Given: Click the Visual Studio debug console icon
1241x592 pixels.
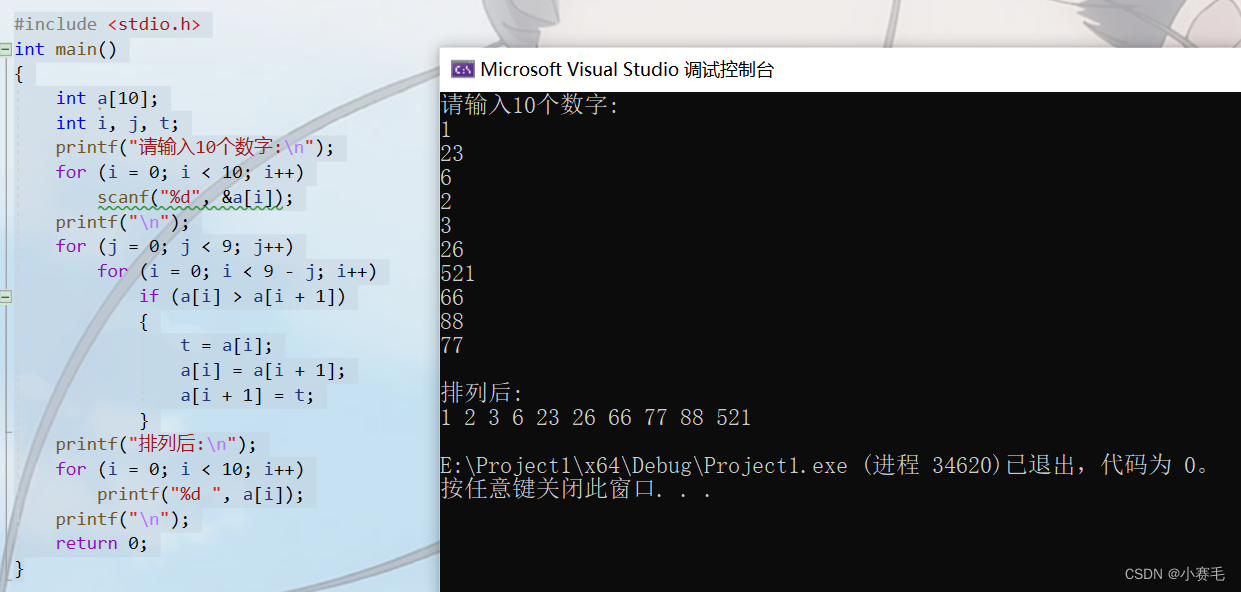Looking at the screenshot, I should coord(462,69).
